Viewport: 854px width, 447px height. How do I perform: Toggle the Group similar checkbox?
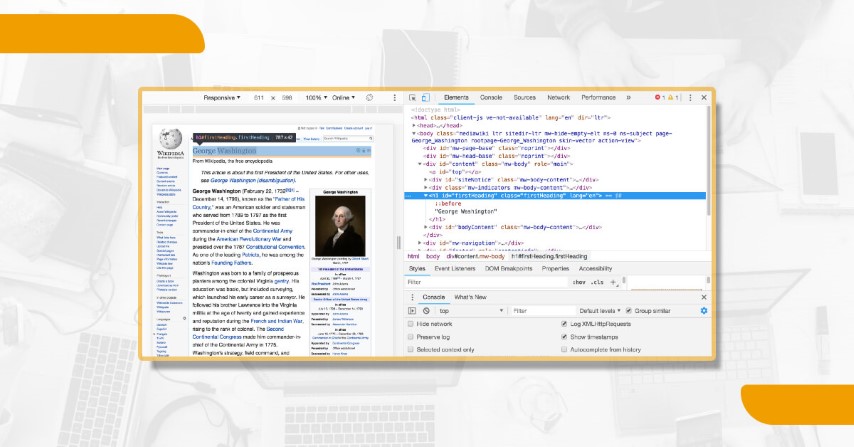coord(629,310)
